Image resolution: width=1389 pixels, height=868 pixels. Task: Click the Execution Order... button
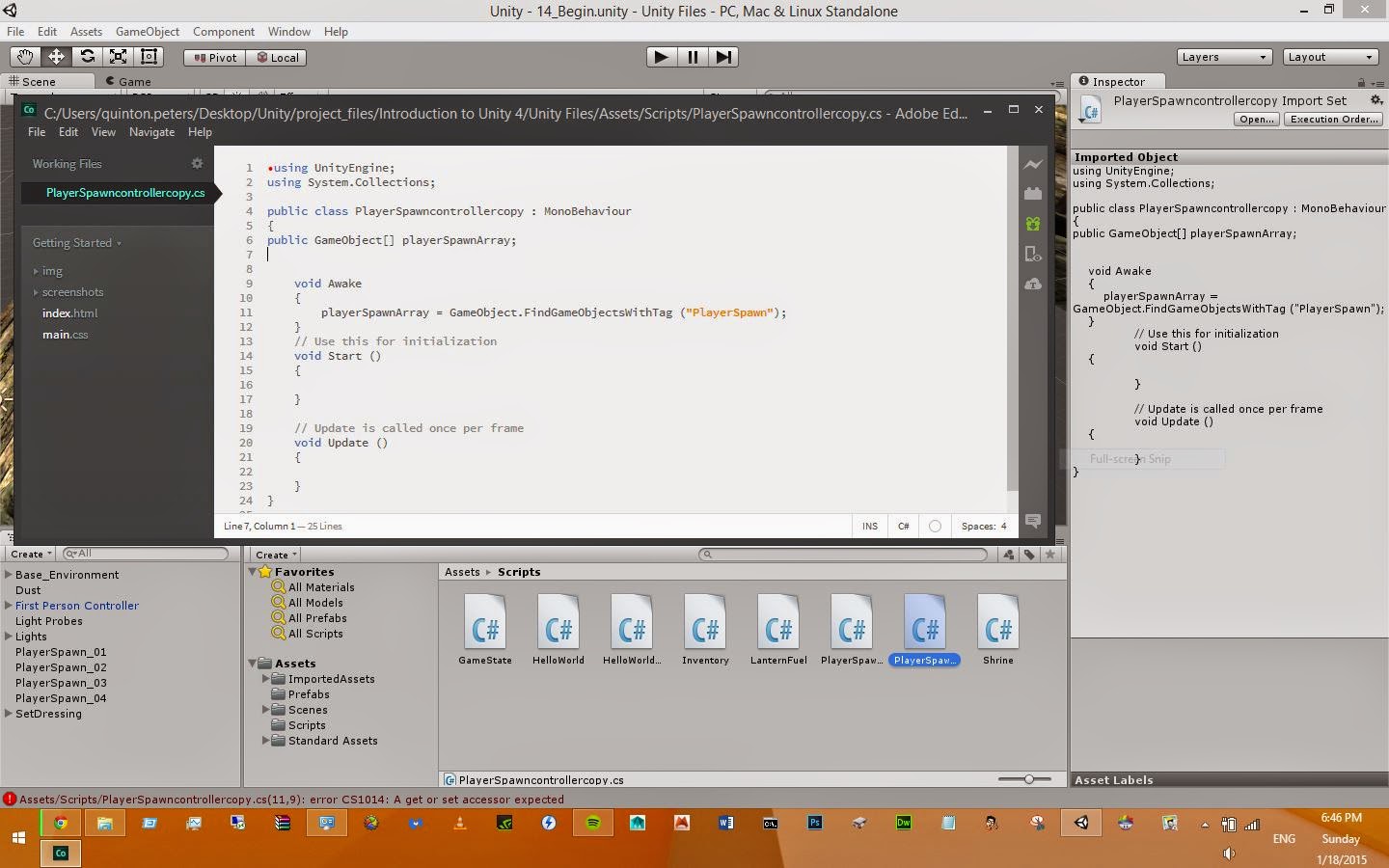[1334, 119]
